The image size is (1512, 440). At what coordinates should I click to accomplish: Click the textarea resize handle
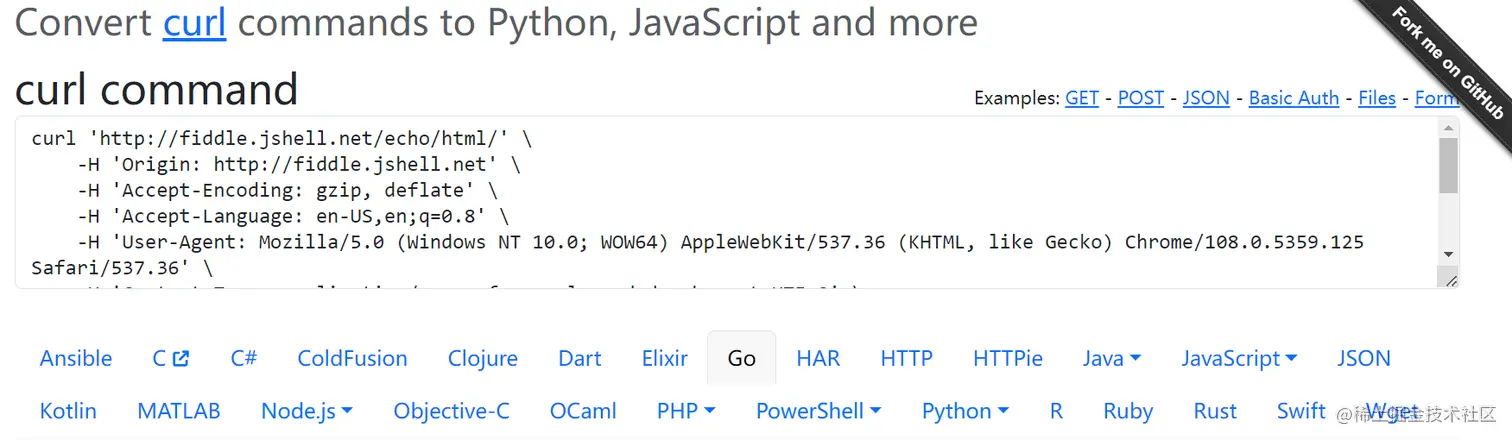point(1451,281)
